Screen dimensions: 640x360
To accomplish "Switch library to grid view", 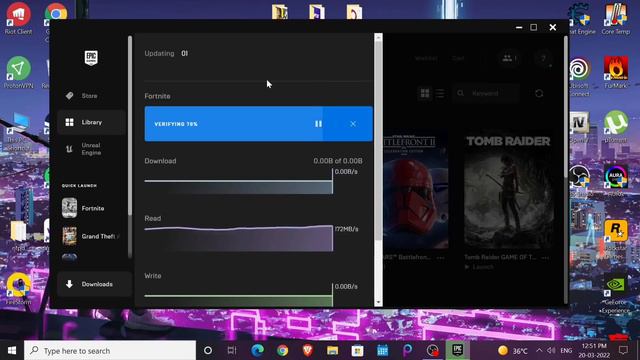I will [425, 93].
